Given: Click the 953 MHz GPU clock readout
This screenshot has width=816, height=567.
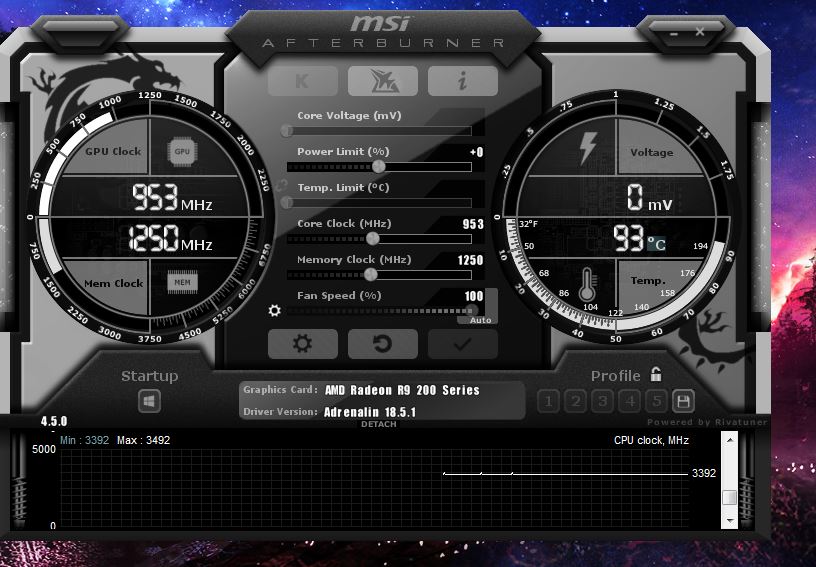Looking at the screenshot, I should coord(172,198).
